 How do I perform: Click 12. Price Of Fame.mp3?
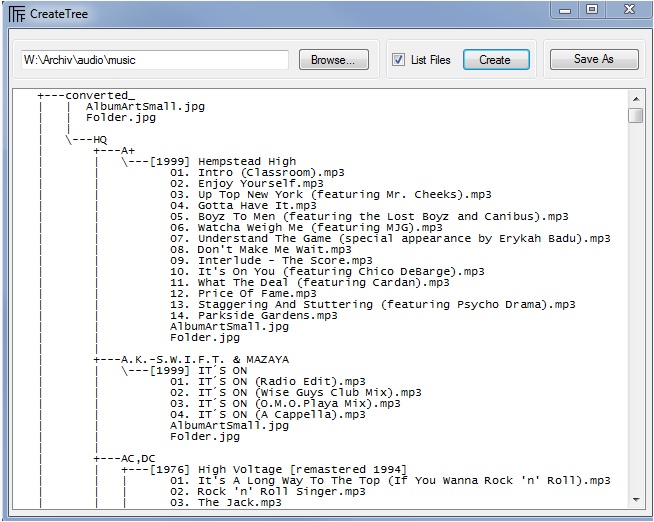tap(243, 294)
